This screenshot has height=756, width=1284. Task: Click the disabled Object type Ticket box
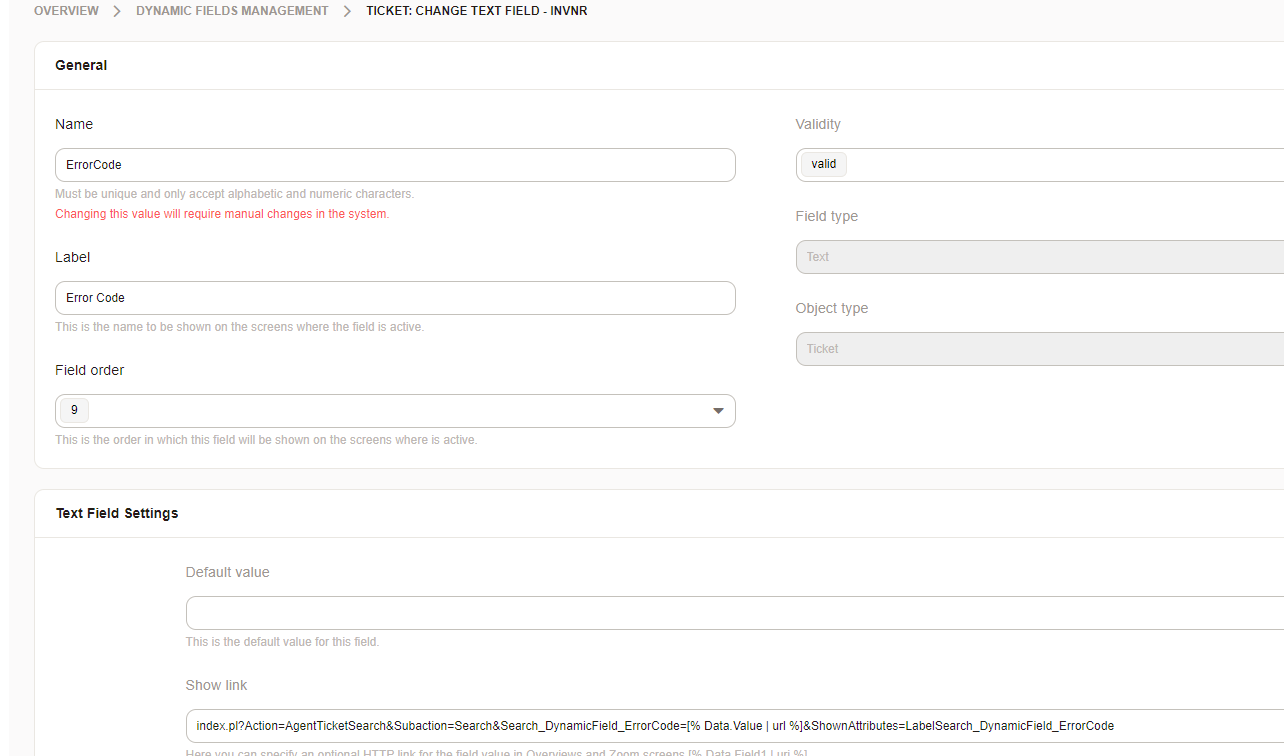click(1040, 349)
